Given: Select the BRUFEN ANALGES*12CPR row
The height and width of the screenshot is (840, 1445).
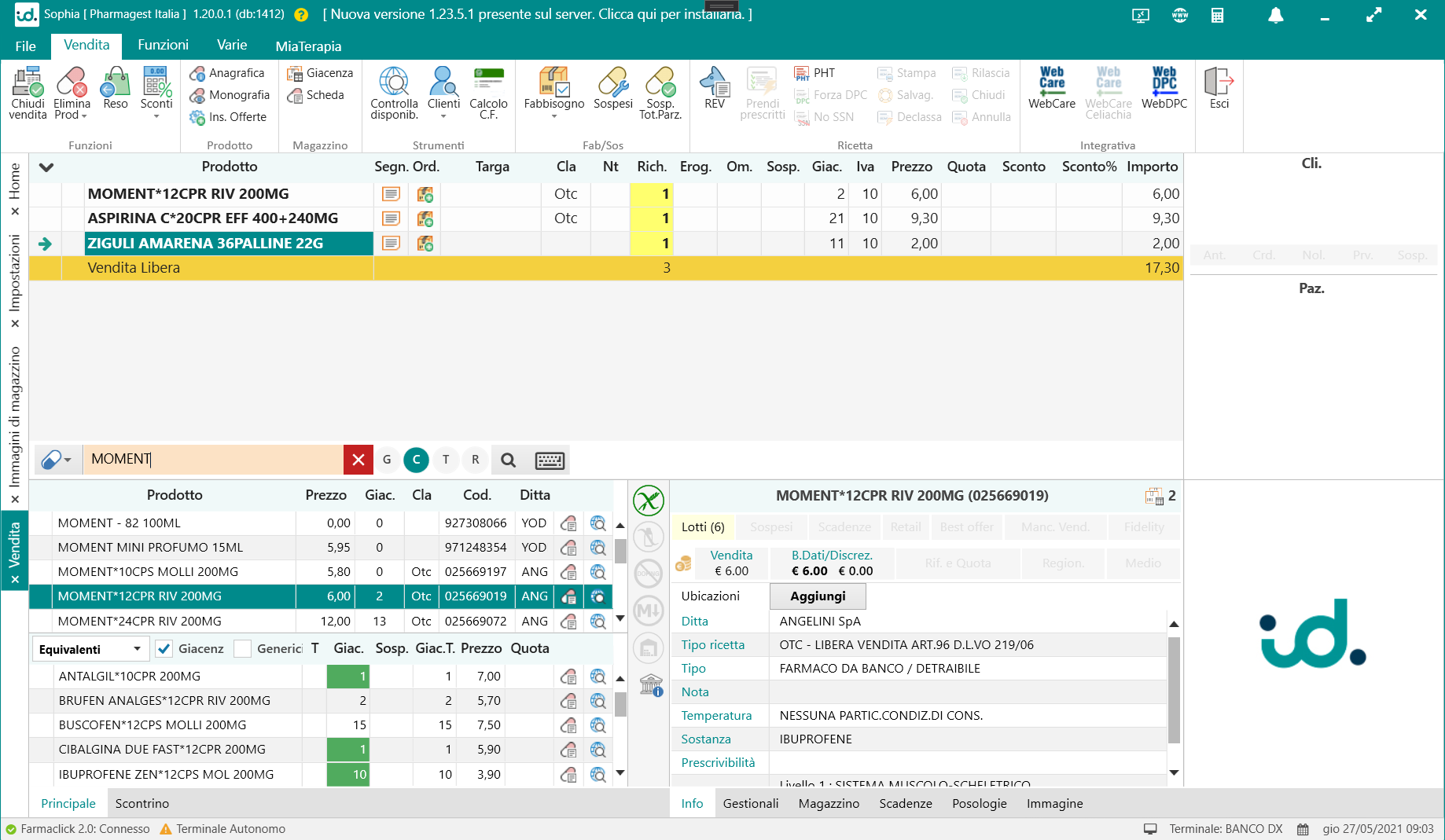Looking at the screenshot, I should click(x=321, y=701).
